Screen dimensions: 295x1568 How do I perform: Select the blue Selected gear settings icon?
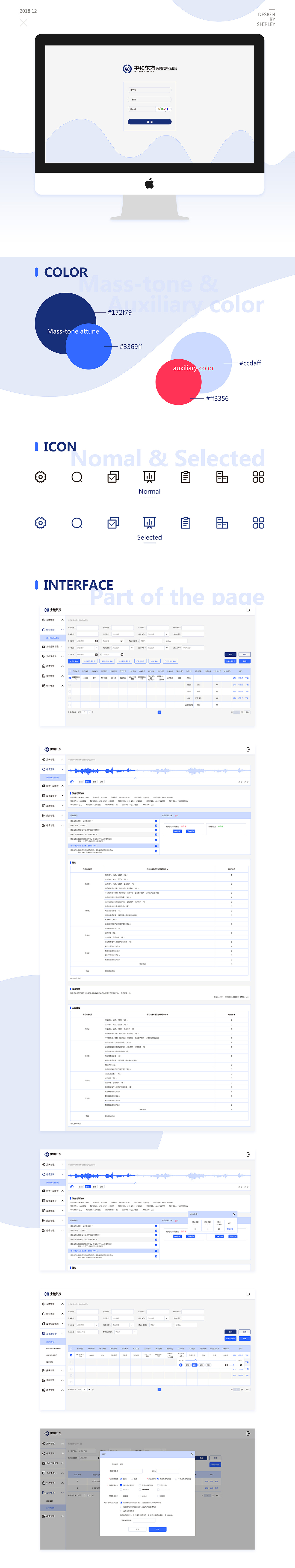[41, 523]
